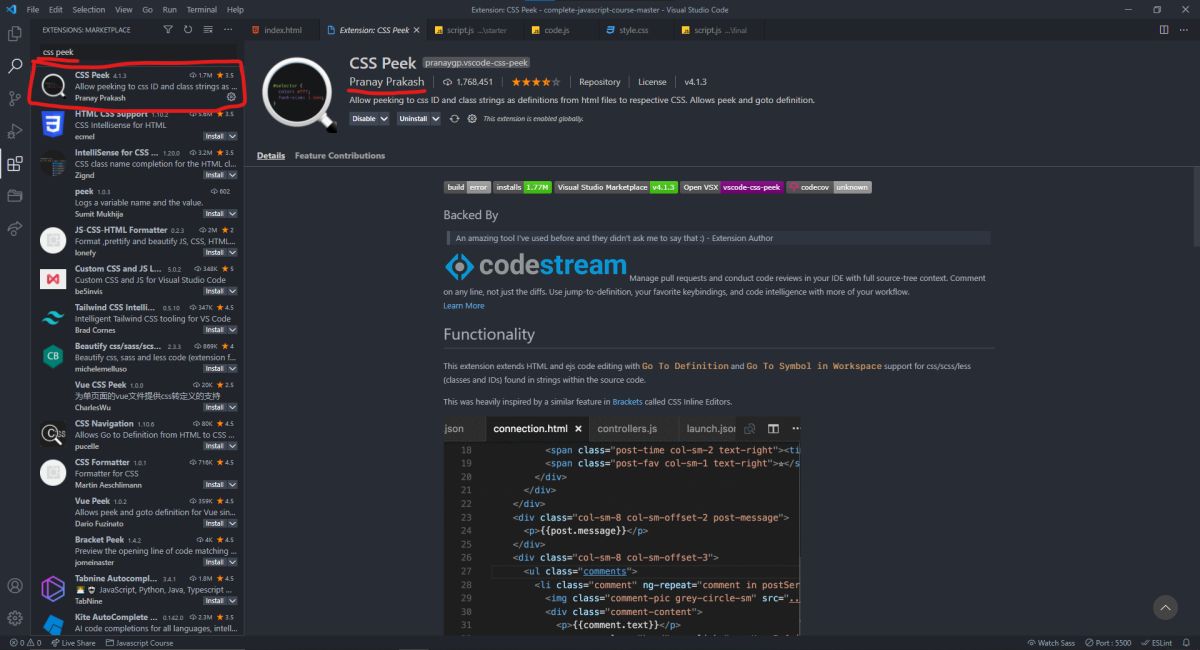Viewport: 1200px width, 650px height.
Task: Install the CSS Formatter extension
Action: (x=214, y=485)
